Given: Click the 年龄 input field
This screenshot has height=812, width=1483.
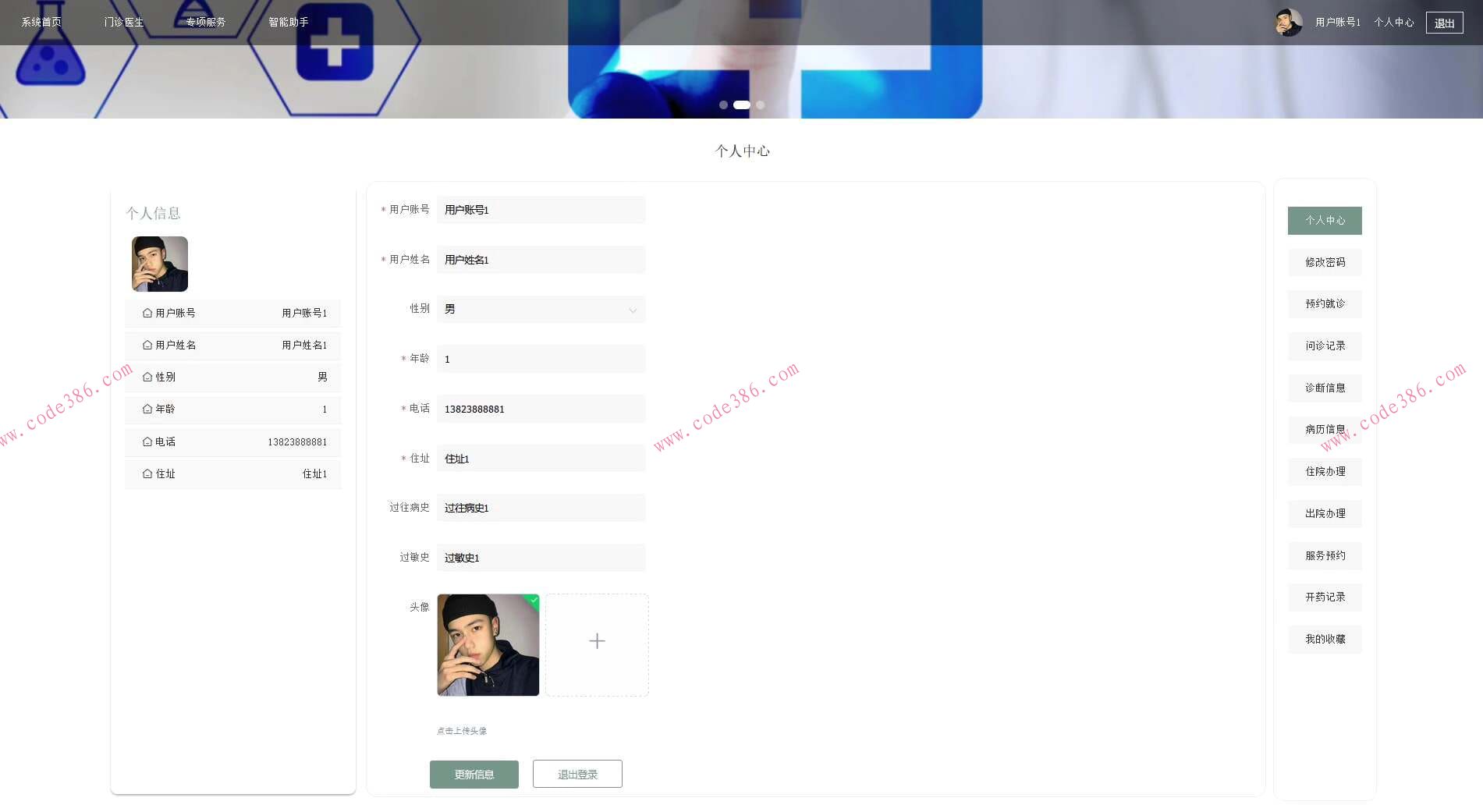Looking at the screenshot, I should [541, 359].
